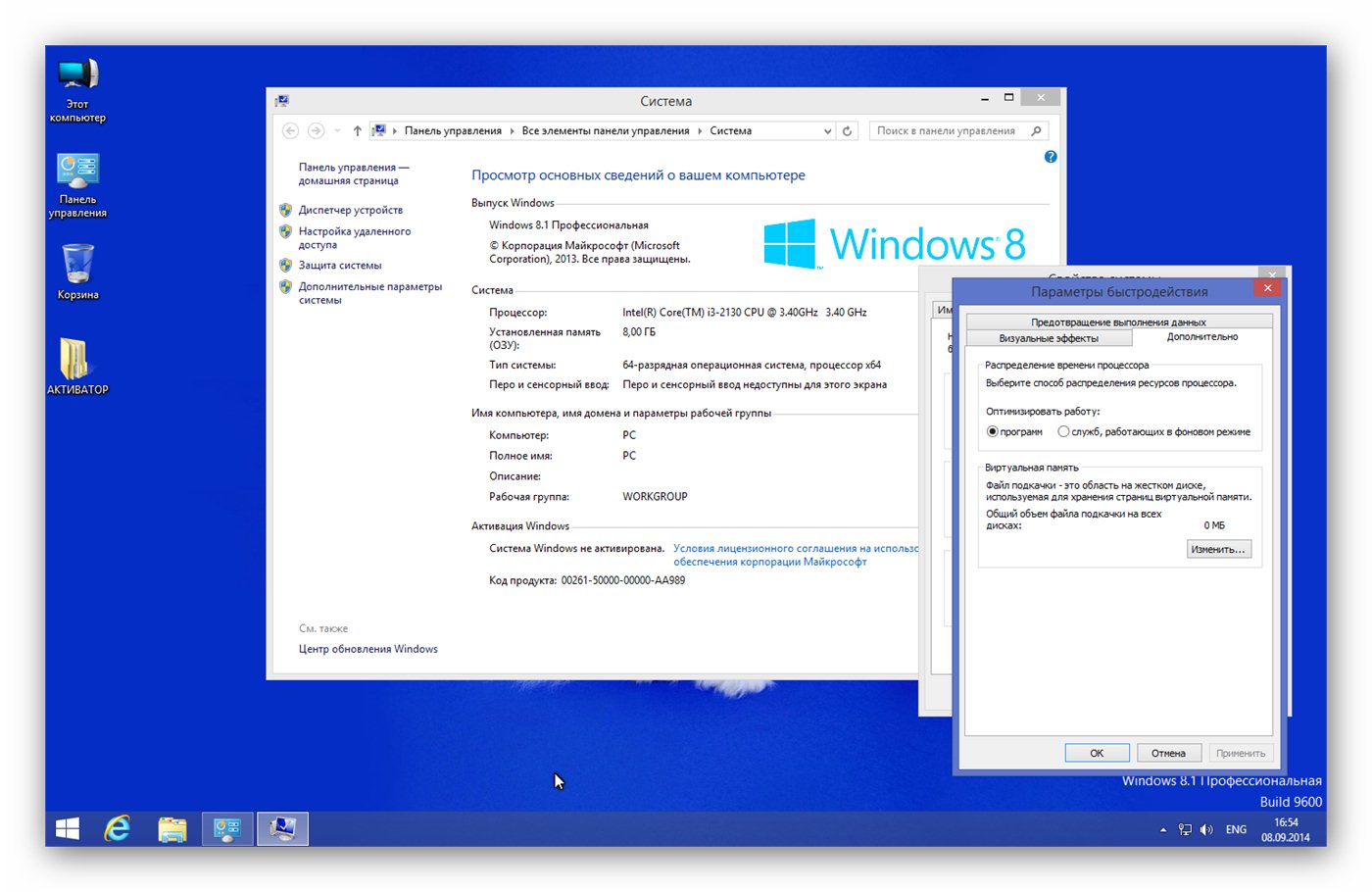Go back in Система window
Viewport: 1372px width, 892px height.
(x=290, y=130)
